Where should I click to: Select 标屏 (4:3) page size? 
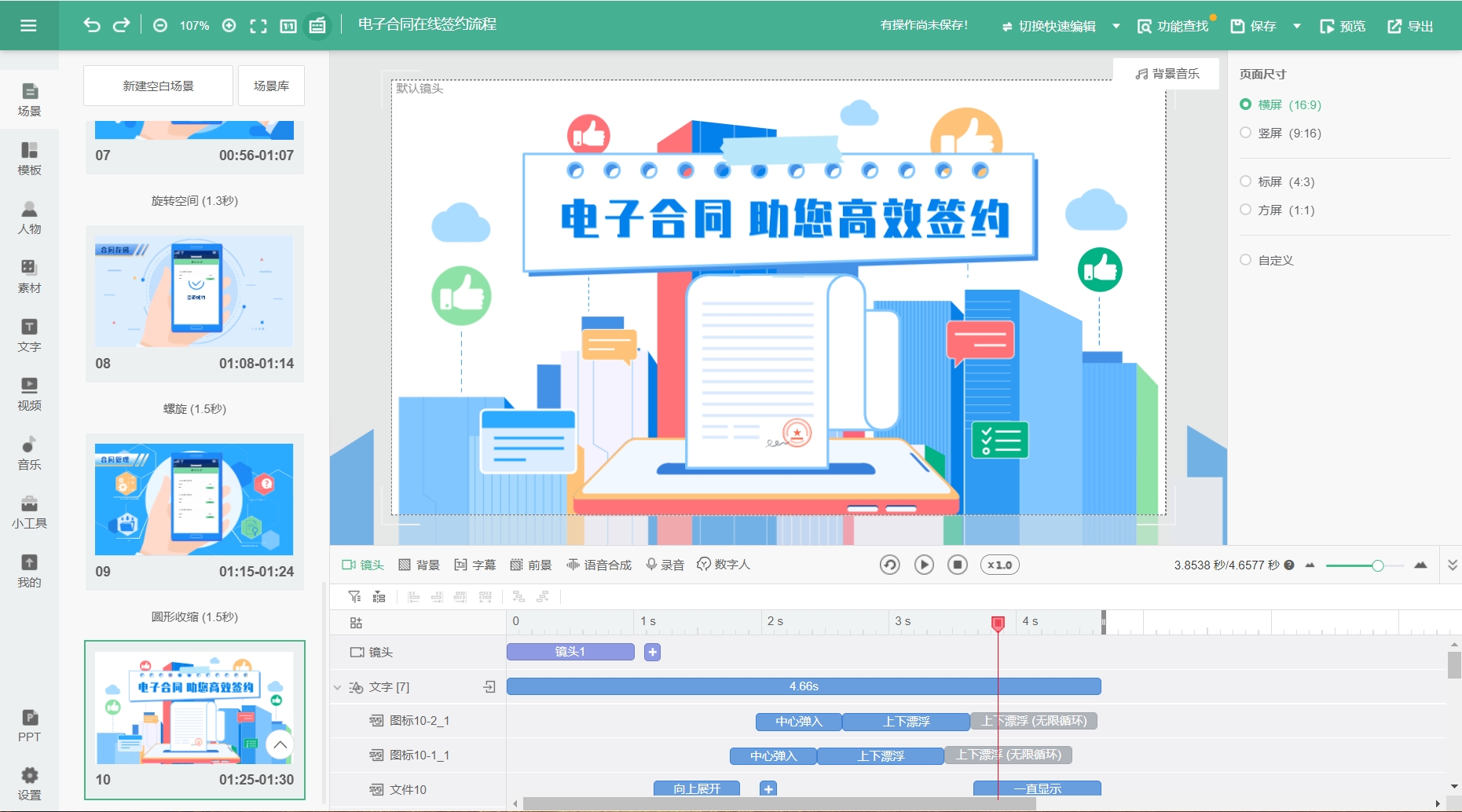click(x=1277, y=181)
